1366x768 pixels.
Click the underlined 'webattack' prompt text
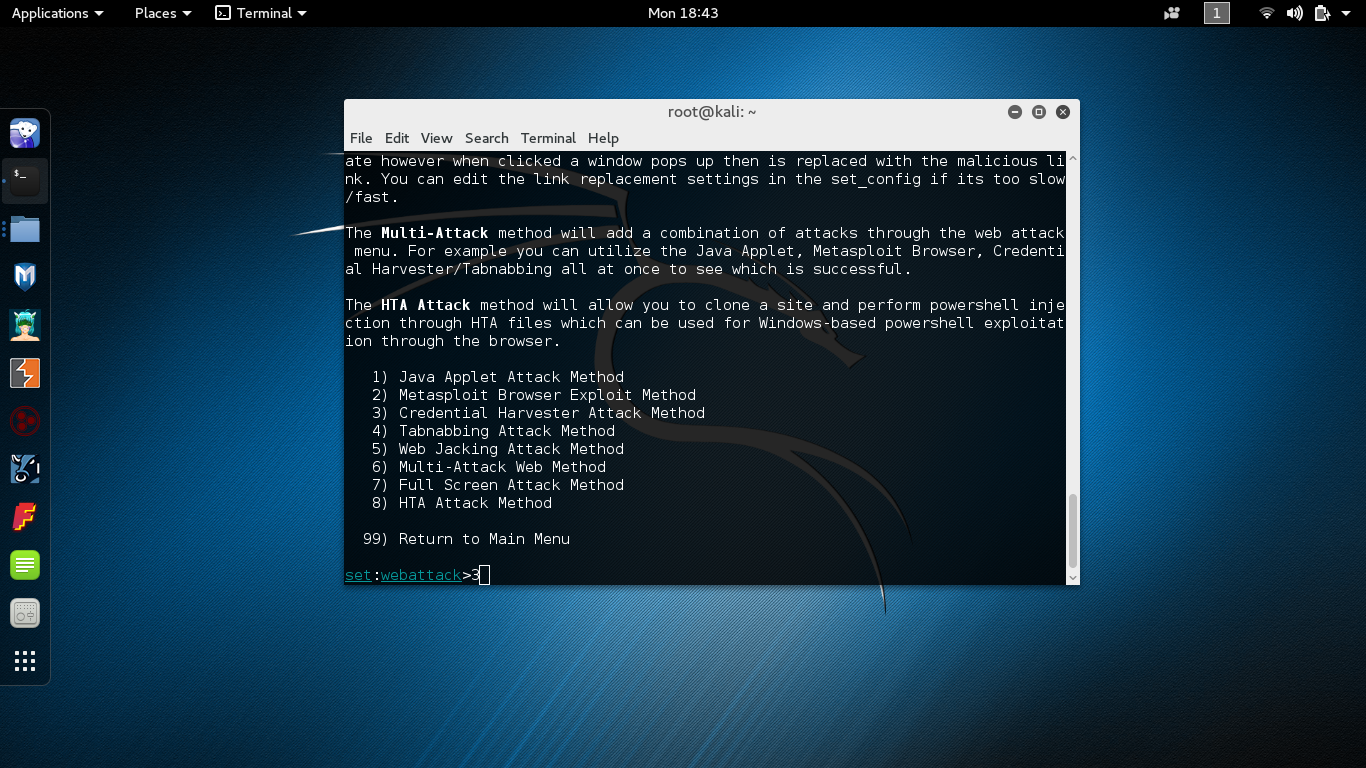pyautogui.click(x=421, y=575)
